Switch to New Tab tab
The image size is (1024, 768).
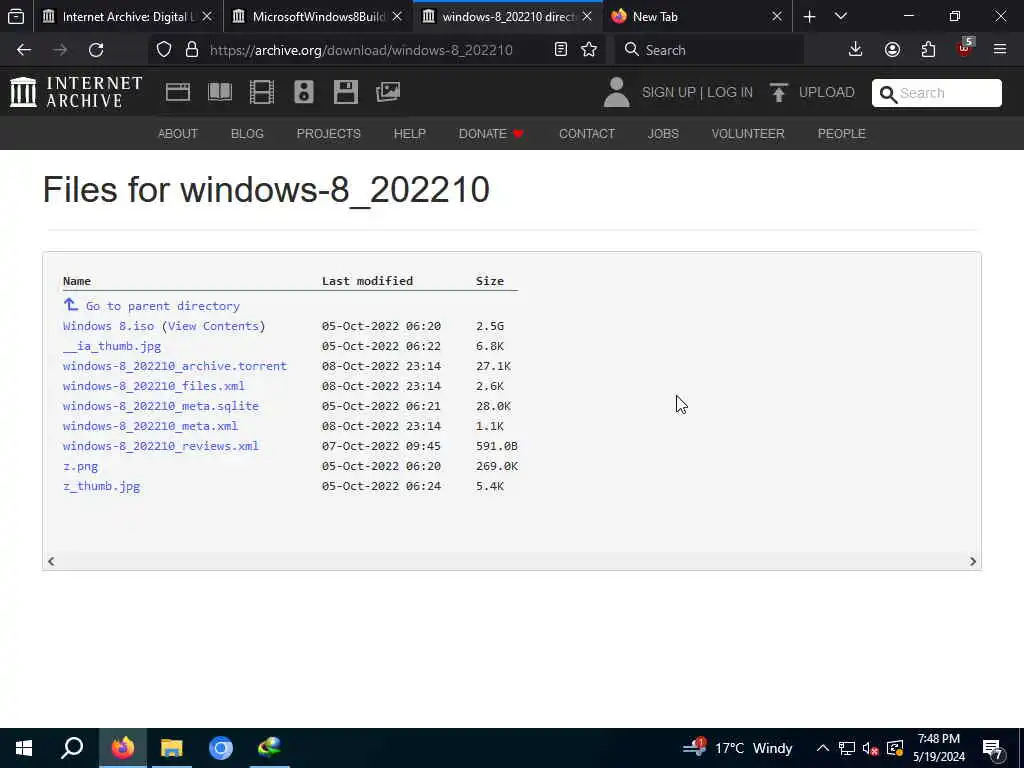tap(697, 17)
